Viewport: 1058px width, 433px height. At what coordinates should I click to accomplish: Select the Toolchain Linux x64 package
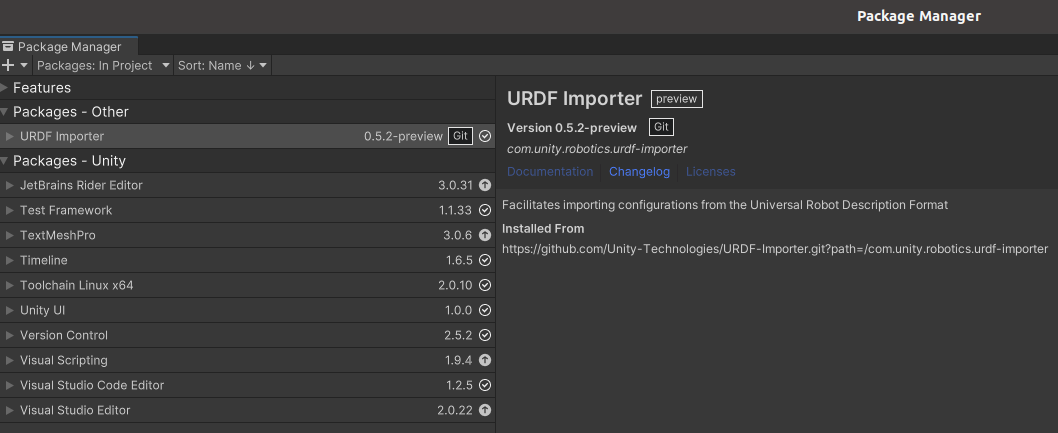click(x=248, y=285)
